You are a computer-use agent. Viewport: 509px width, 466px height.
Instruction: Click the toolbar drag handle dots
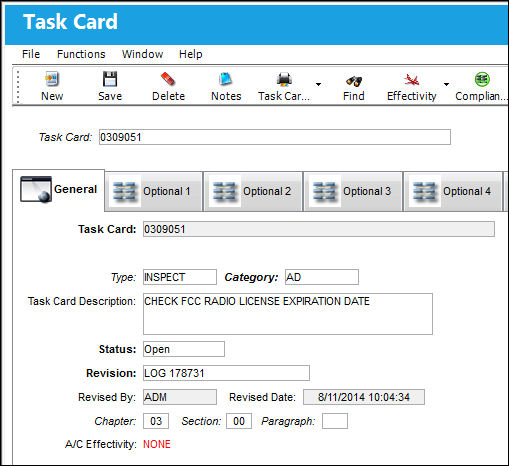[x=18, y=87]
